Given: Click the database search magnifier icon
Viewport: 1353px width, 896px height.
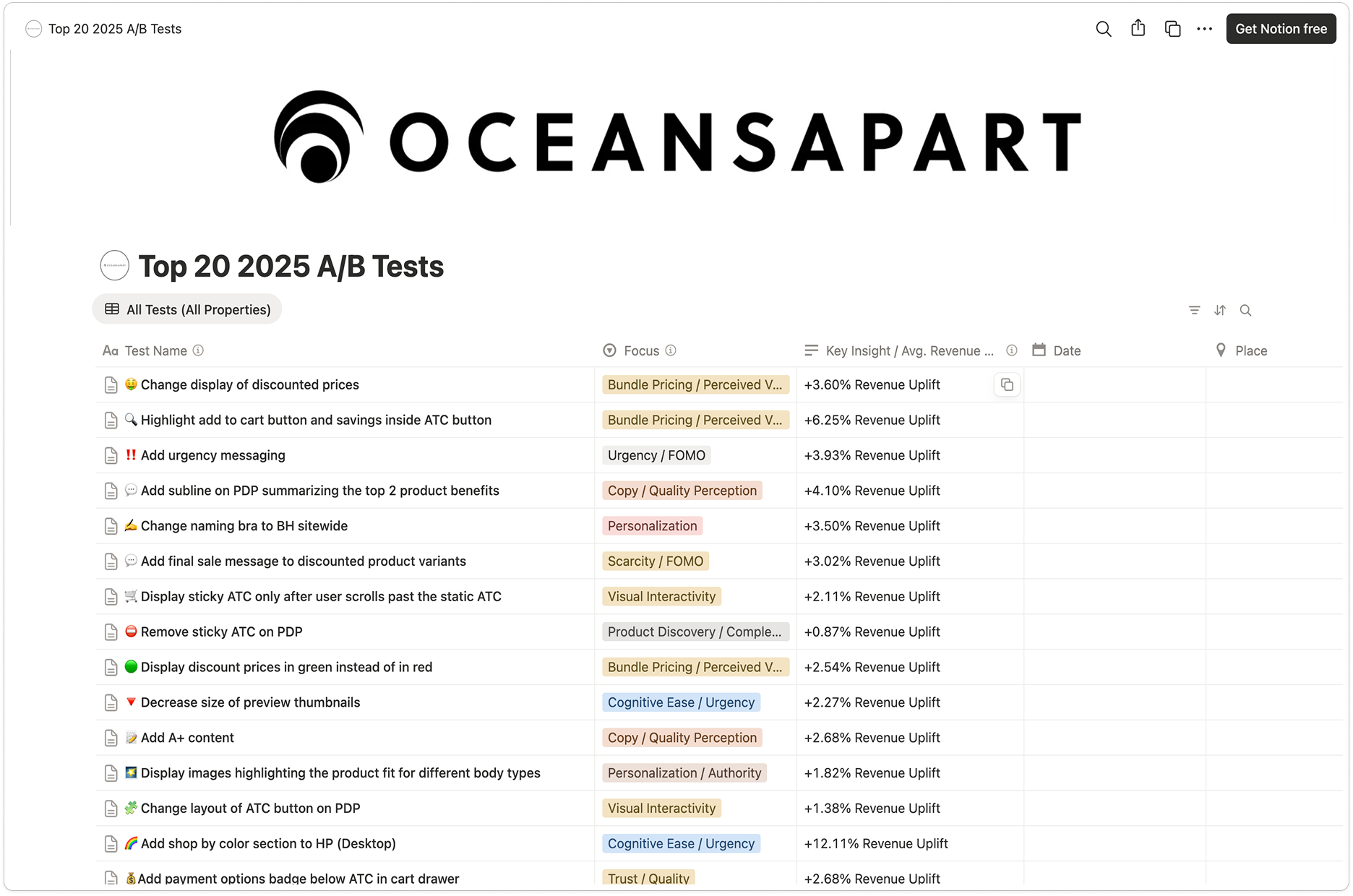Looking at the screenshot, I should (1245, 310).
